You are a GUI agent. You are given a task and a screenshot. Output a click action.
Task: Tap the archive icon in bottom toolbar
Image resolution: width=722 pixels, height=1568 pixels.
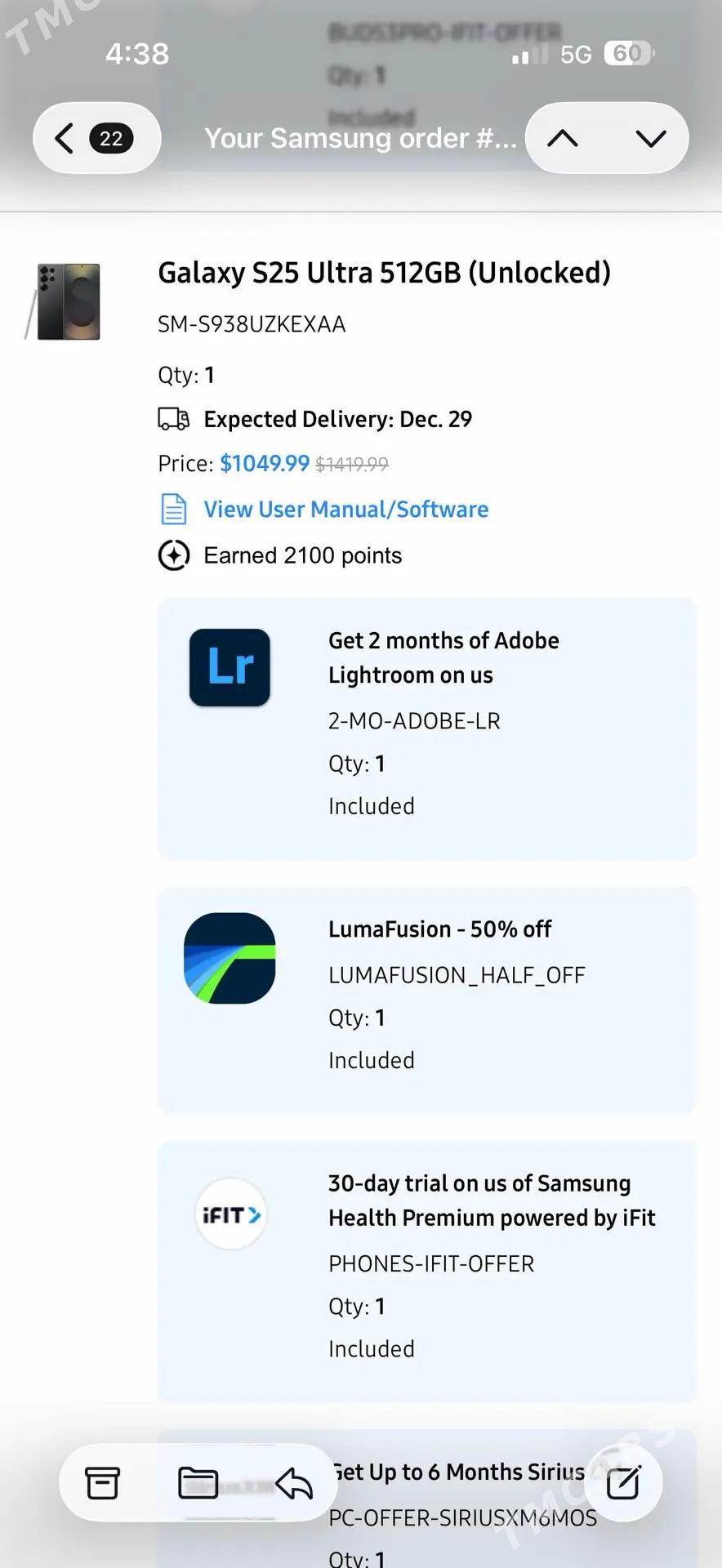(103, 1482)
